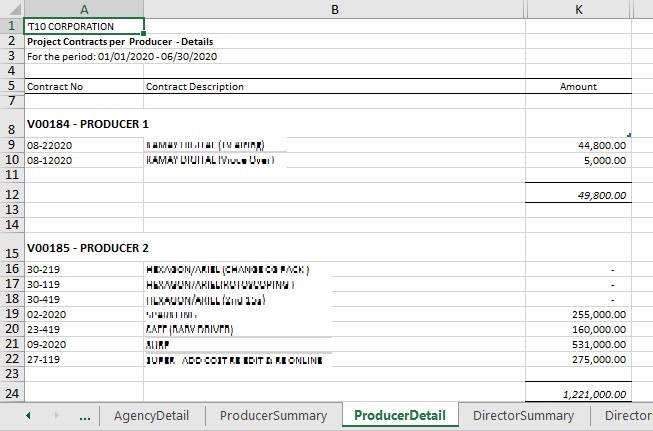Image resolution: width=653 pixels, height=431 pixels.
Task: Open the AgencyDetail sheet tab
Action: (153, 415)
